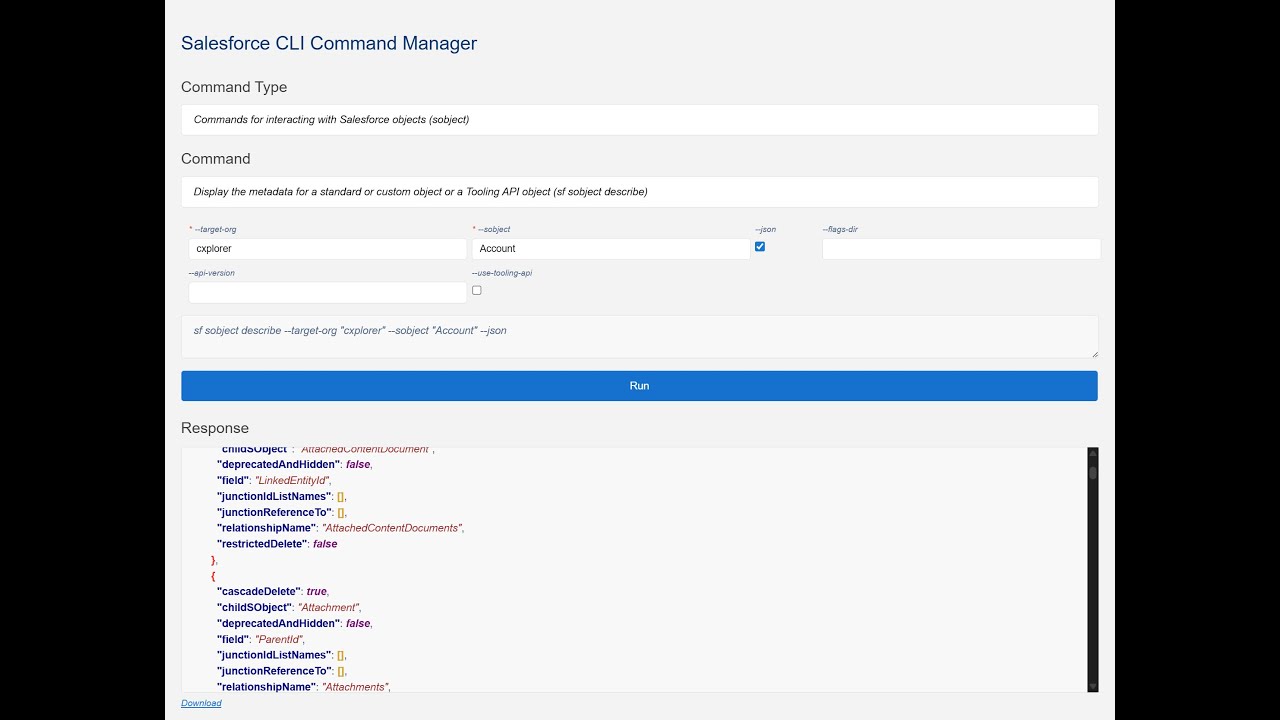The image size is (1280, 720).
Task: Open the Command Type dropdown
Action: pyautogui.click(x=639, y=120)
